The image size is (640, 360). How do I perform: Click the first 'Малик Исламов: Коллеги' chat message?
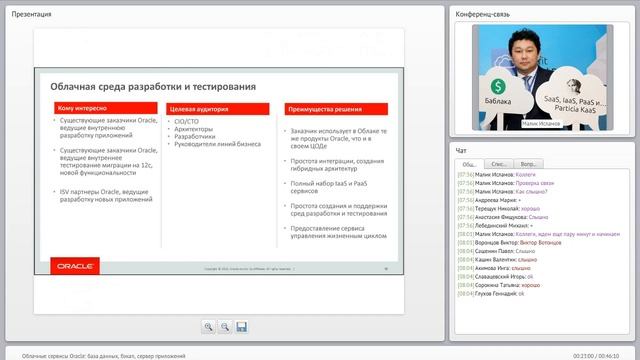(x=497, y=175)
